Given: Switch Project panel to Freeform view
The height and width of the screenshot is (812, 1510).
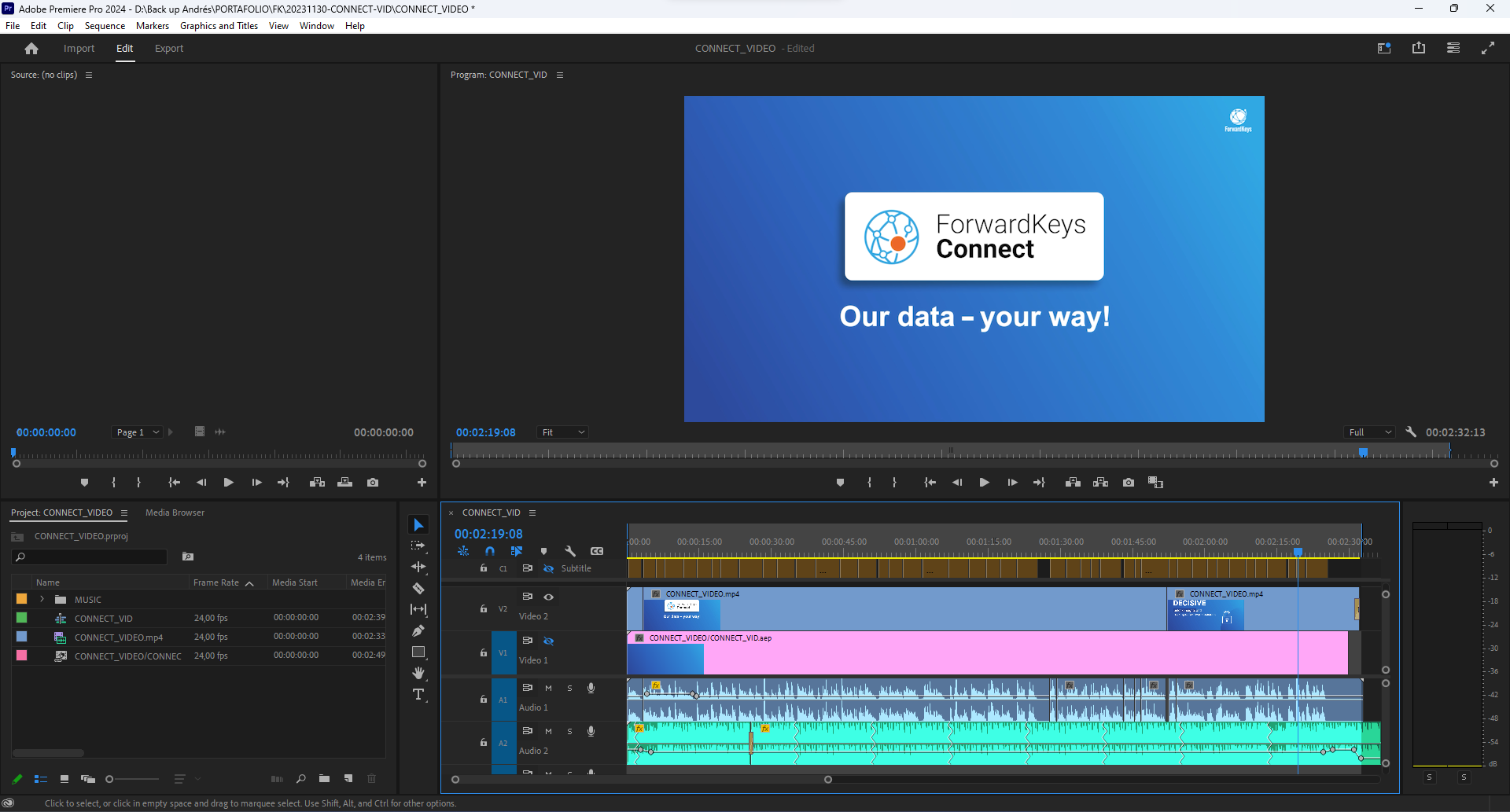Looking at the screenshot, I should 88,779.
